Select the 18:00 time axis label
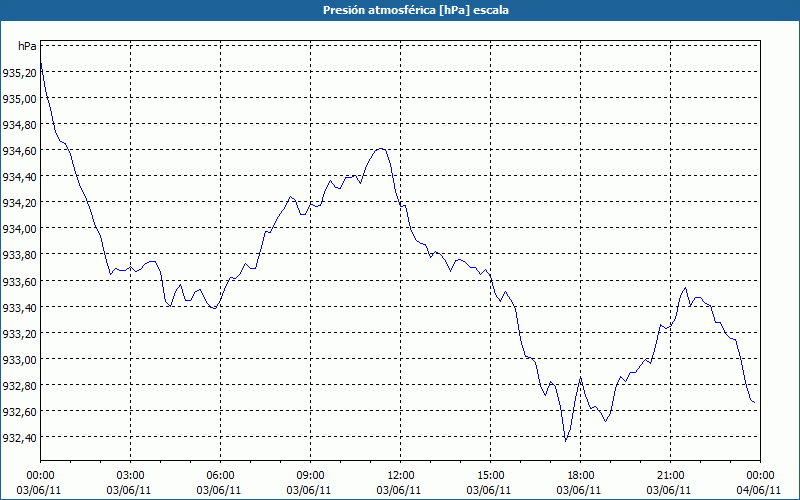Viewport: 800px width, 500px height. coord(580,476)
